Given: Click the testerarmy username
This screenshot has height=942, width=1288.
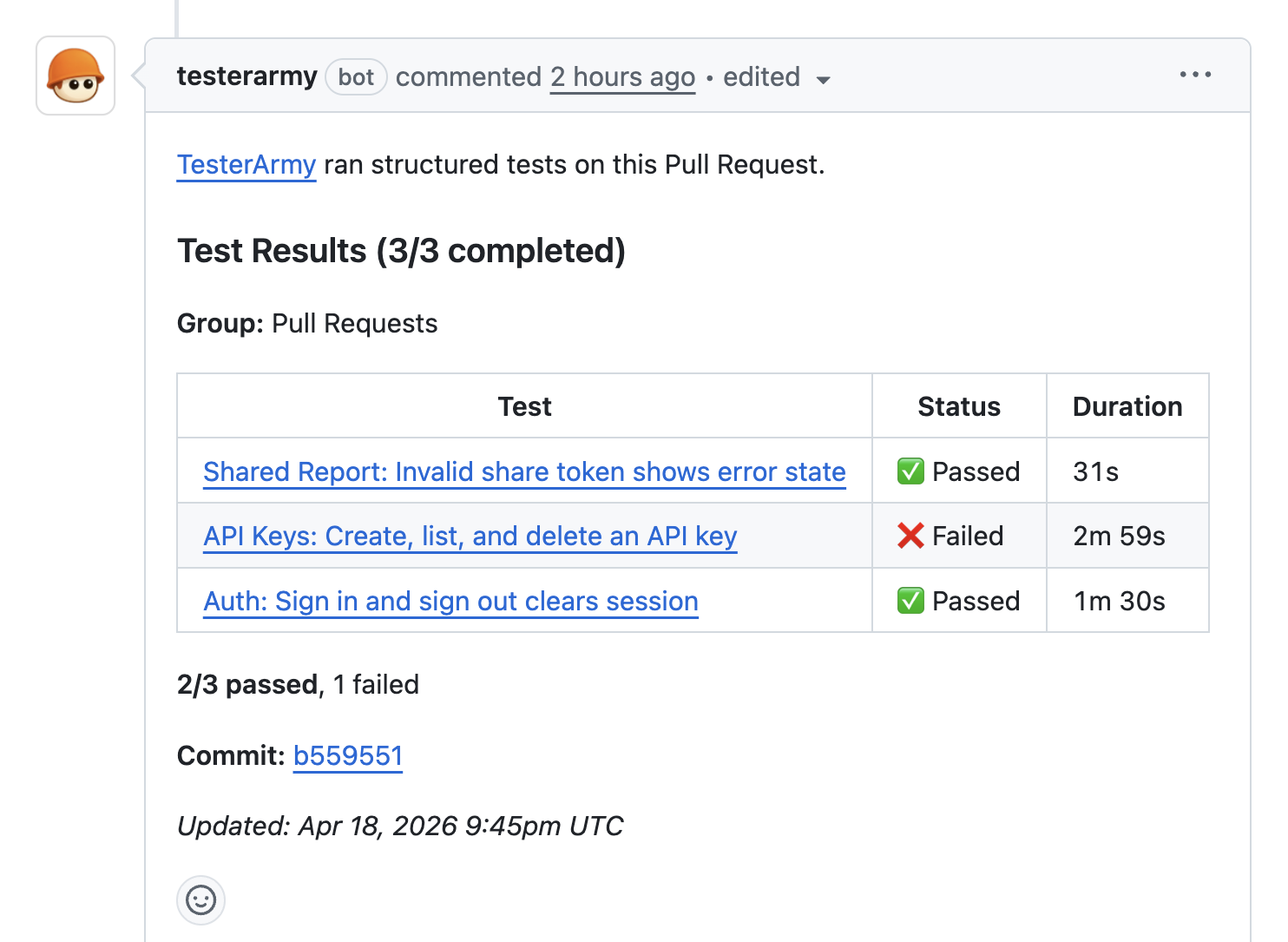Looking at the screenshot, I should click(246, 76).
